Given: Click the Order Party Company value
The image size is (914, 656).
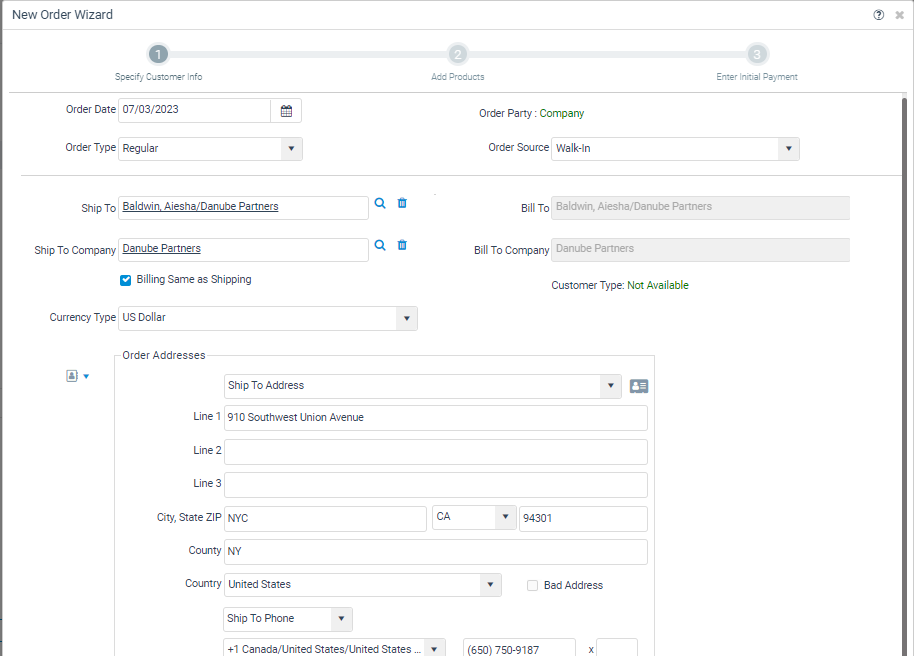Looking at the screenshot, I should point(561,113).
